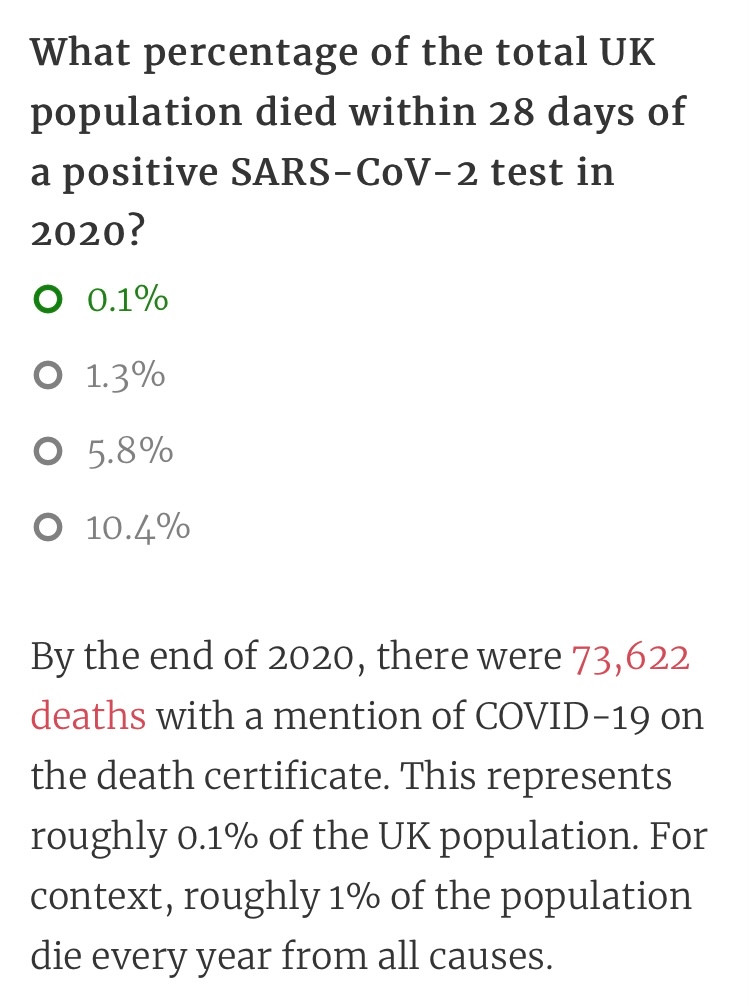Click 'die every year from all causes' line
750x1006 pixels.
click(291, 957)
